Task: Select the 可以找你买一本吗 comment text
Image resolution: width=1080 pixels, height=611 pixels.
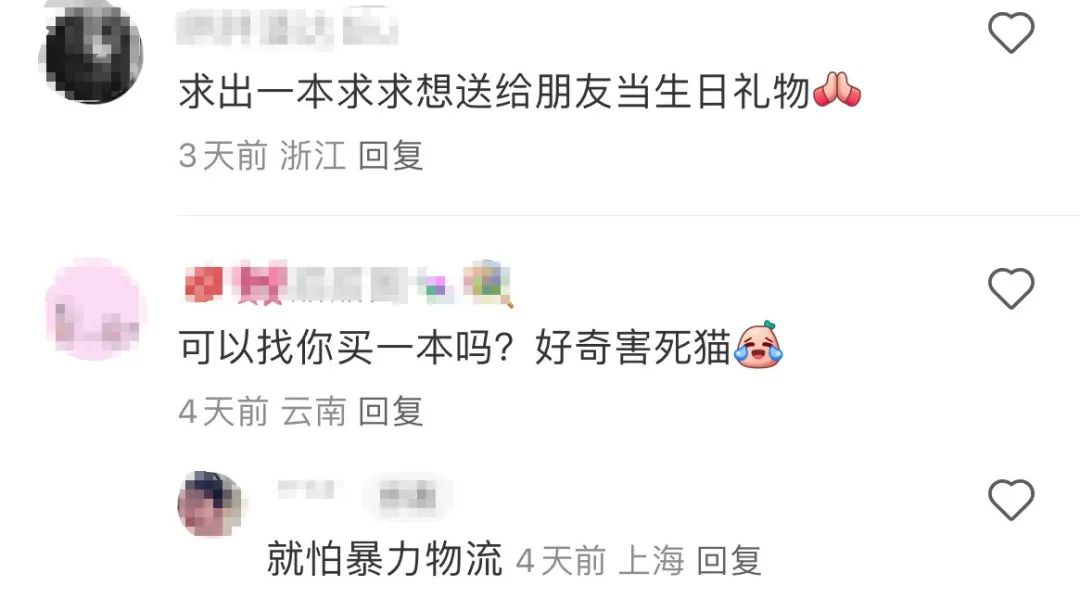Action: 455,346
